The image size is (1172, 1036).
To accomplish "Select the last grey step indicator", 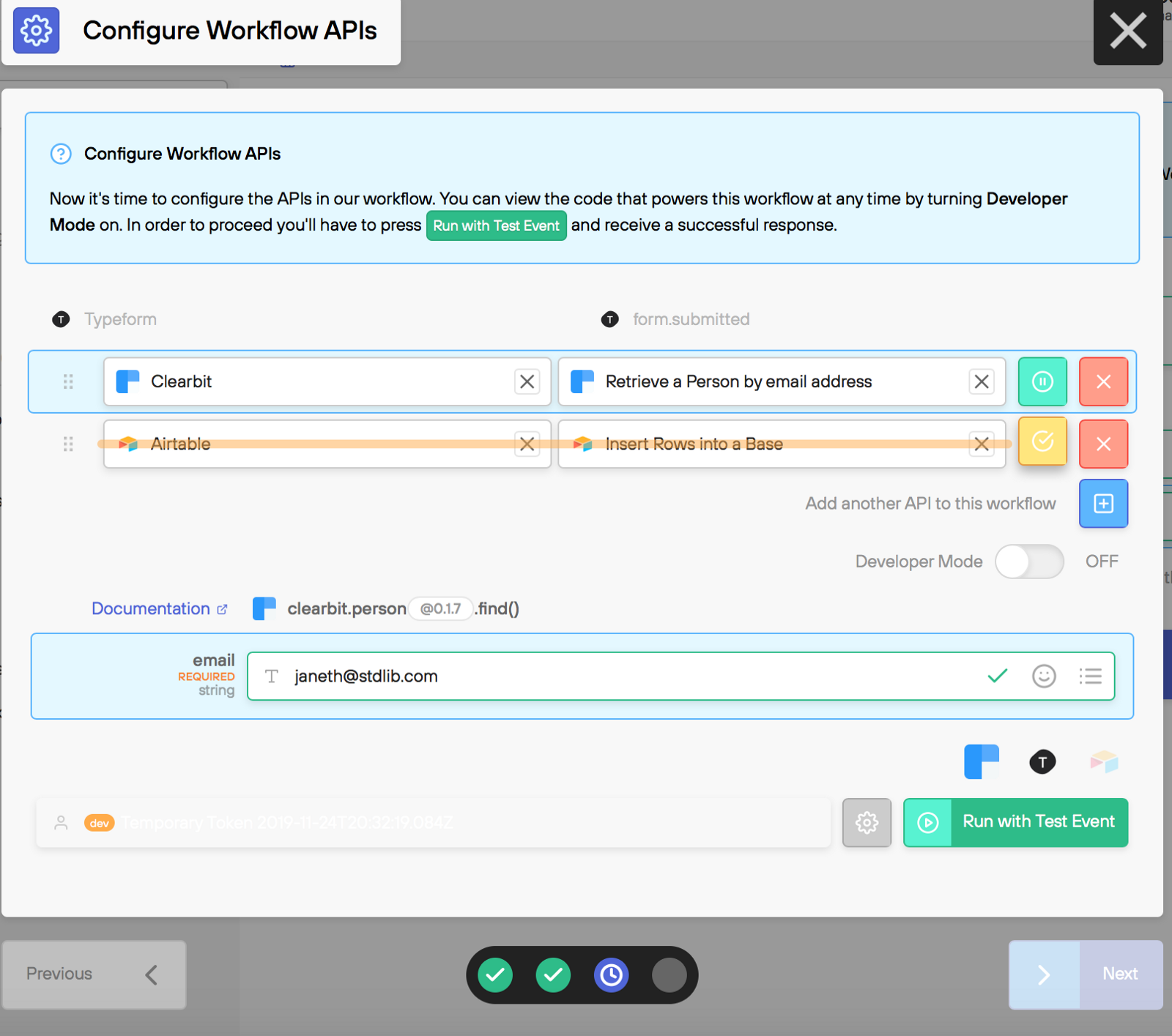I will (669, 974).
